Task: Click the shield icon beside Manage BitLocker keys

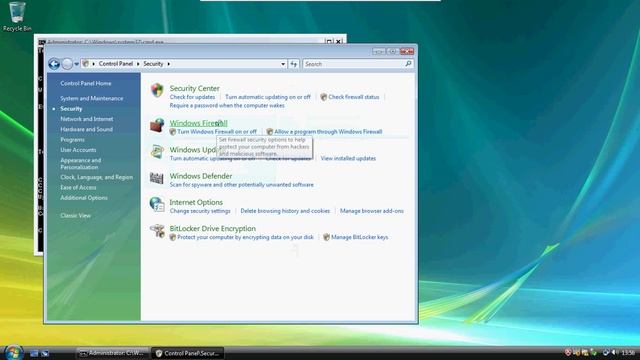Action: point(327,237)
